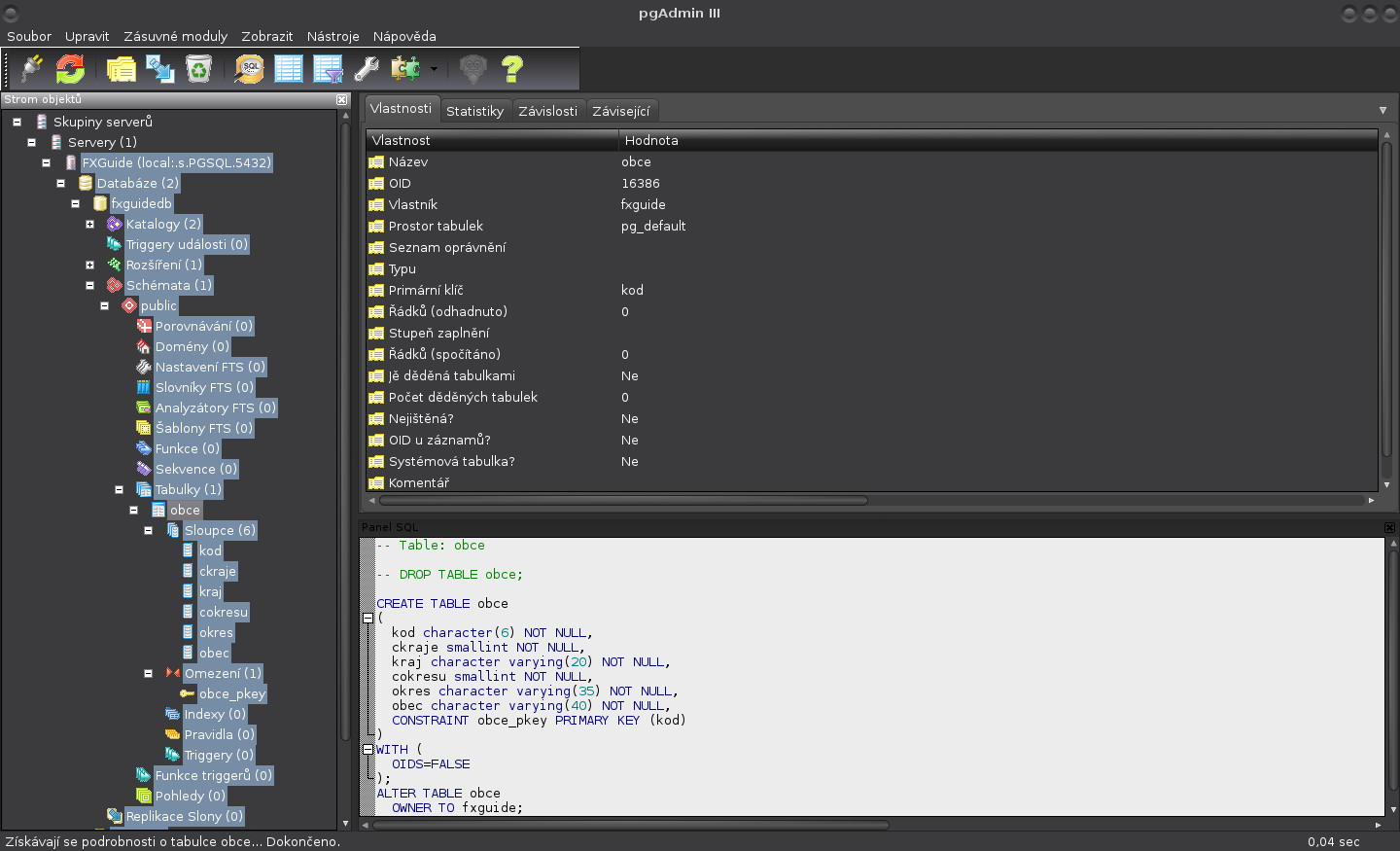Image resolution: width=1400 pixels, height=851 pixels.
Task: Open the maintenance wrench icon
Action: click(x=367, y=69)
